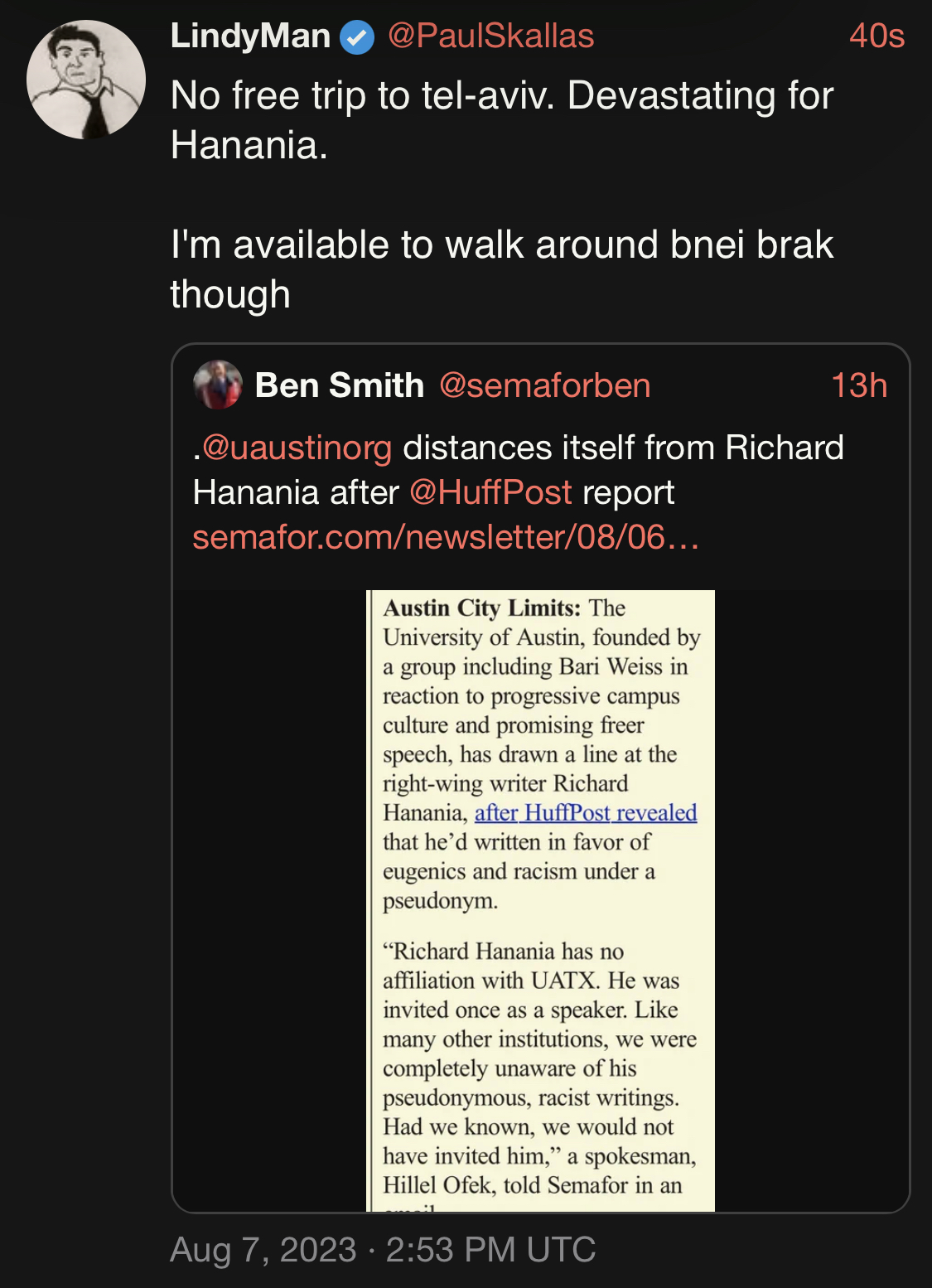Click LindyMan's cartoon profile avatar
932x1288 pixels.
[x=86, y=80]
